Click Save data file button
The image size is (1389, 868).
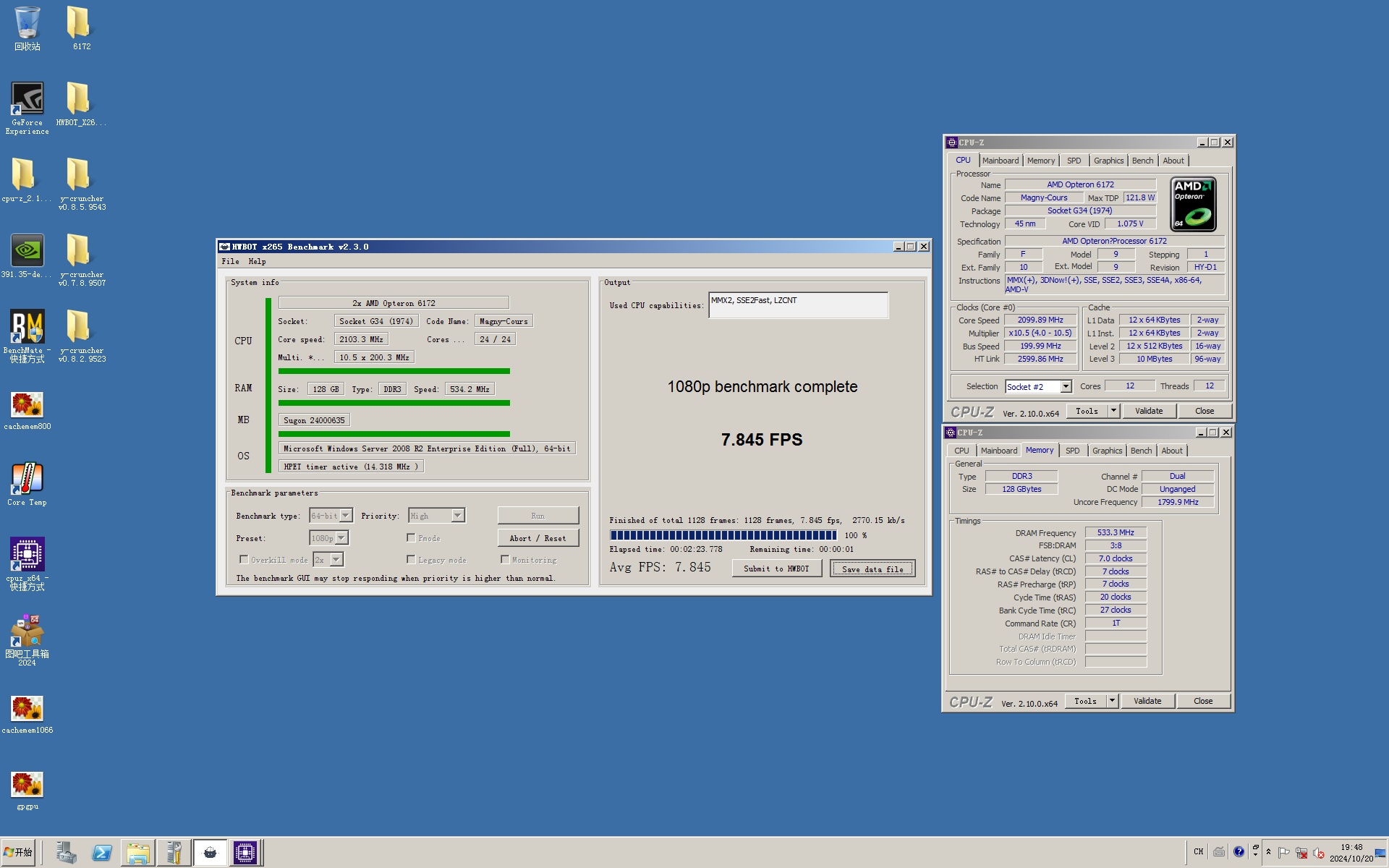pos(872,569)
